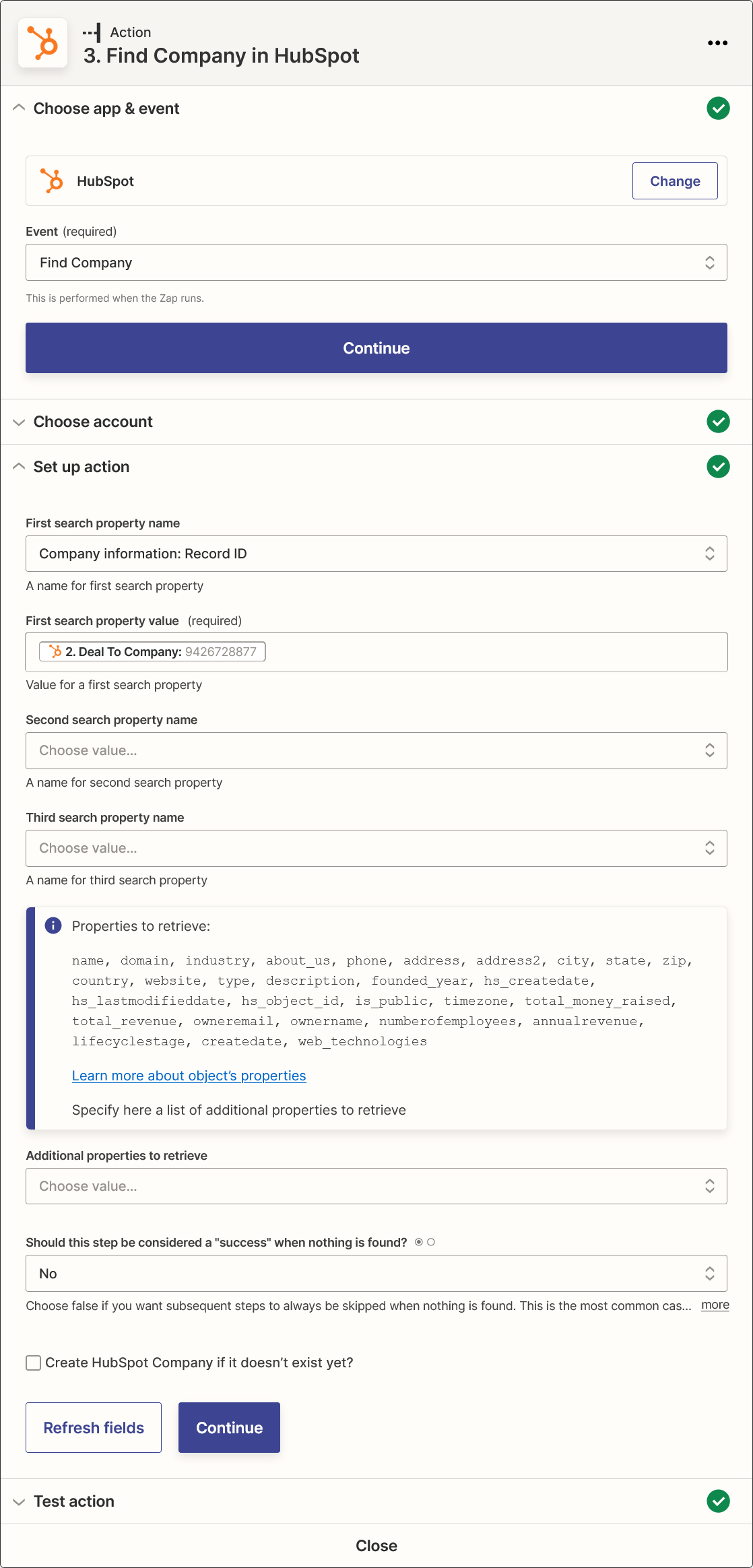Select the filled radio button beside success question

click(x=419, y=1242)
